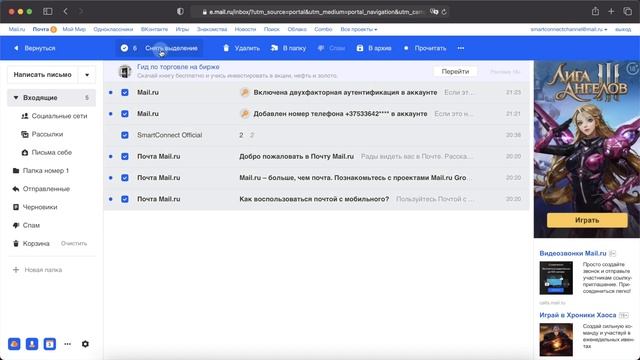This screenshot has width=640, height=360.
Task: Click the Гид по торговле на бирже link
Action: pos(178,67)
